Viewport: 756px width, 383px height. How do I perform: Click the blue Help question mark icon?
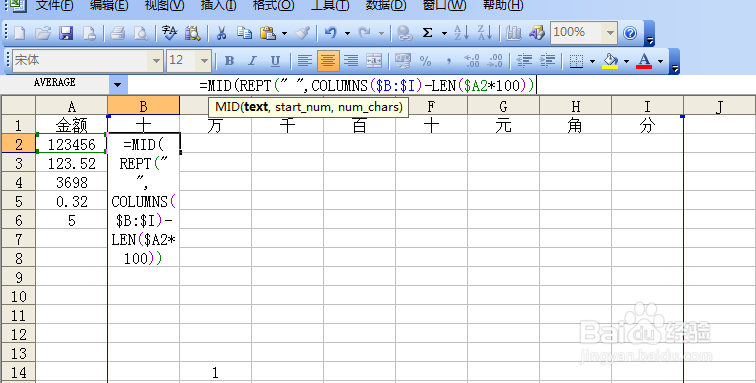click(x=630, y=33)
